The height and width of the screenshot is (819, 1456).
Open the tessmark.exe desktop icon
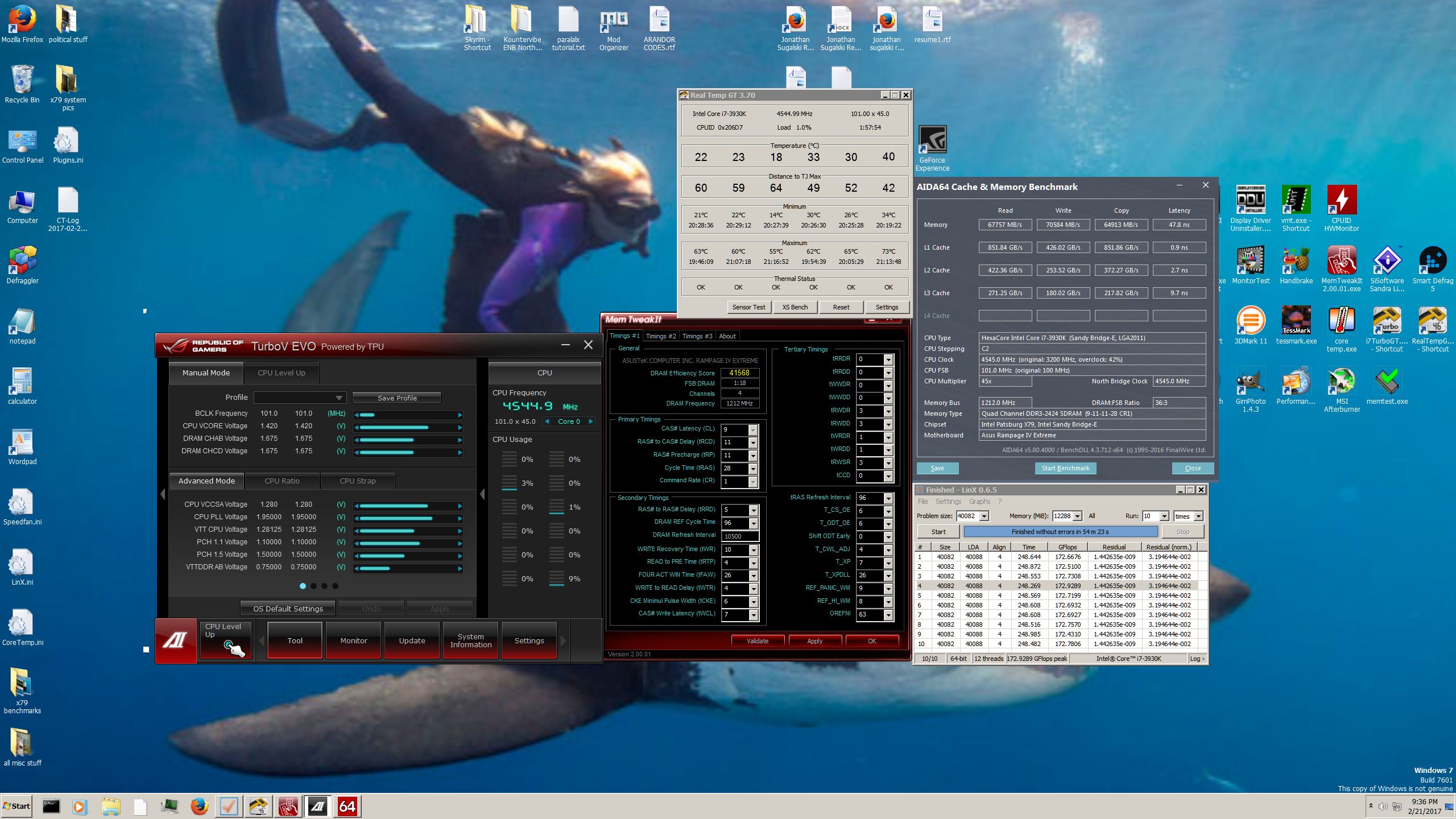coord(1296,325)
